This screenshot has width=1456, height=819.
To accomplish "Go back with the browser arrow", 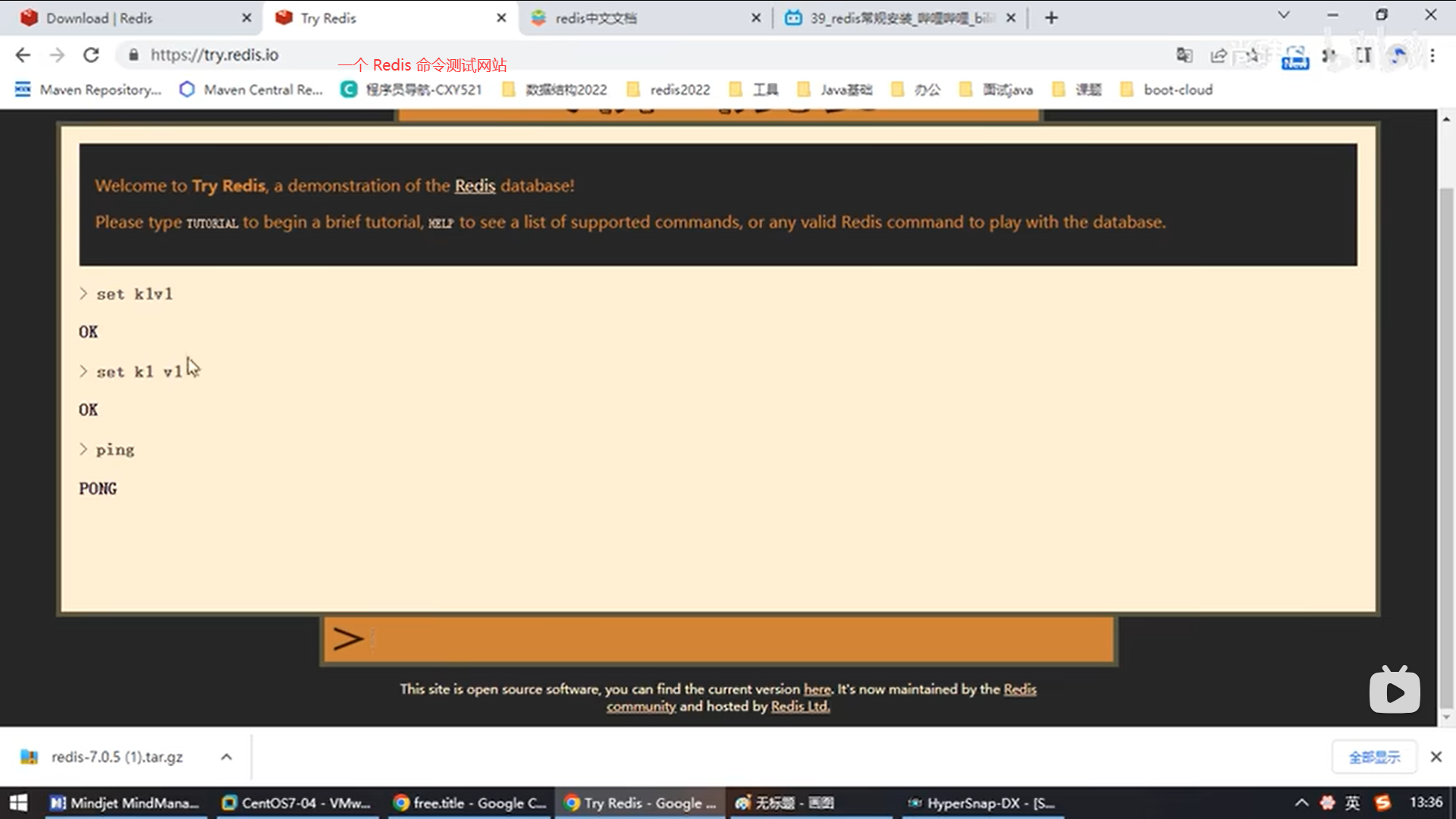I will [x=23, y=55].
